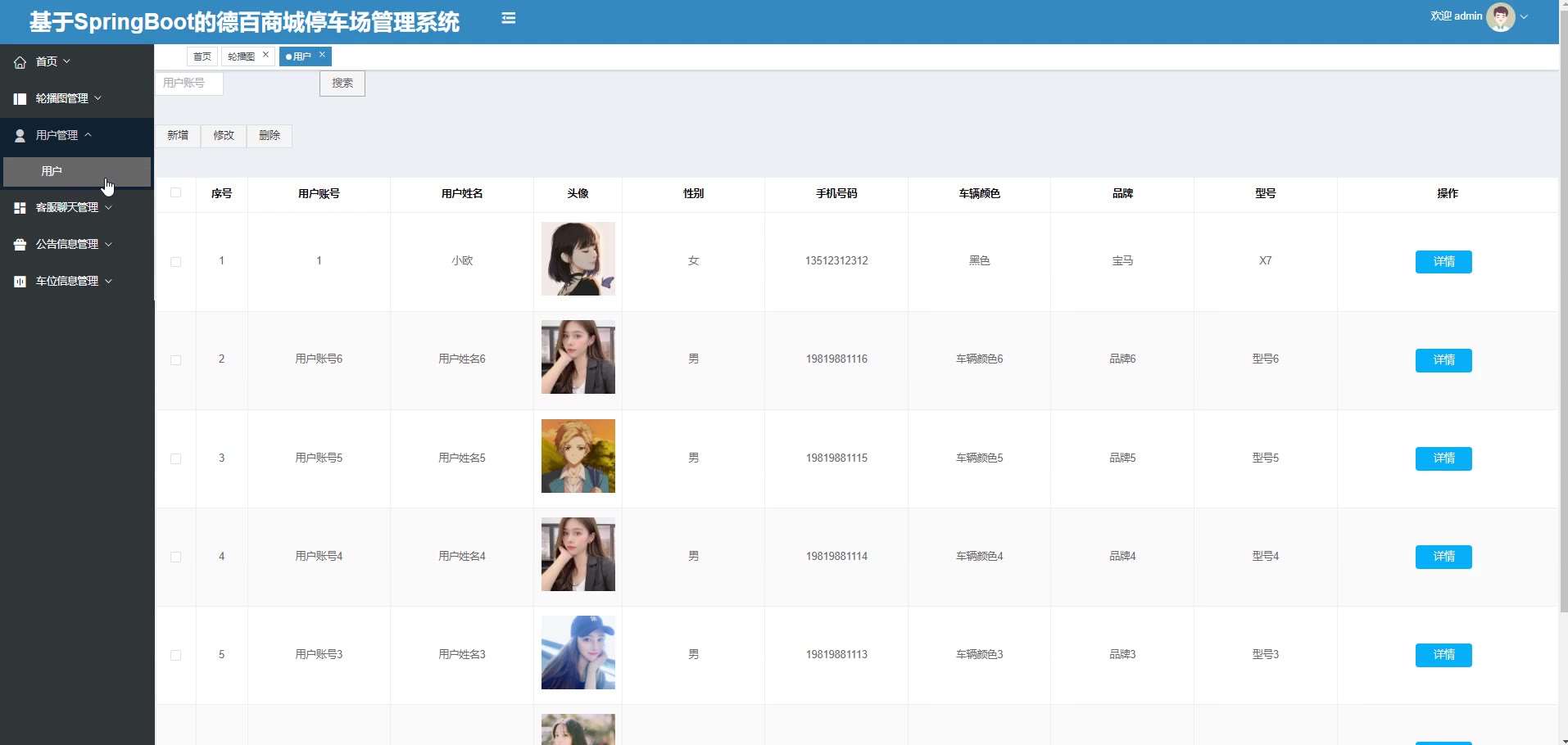Click the 新增 add button
This screenshot has height=745, width=1568.
[x=178, y=135]
